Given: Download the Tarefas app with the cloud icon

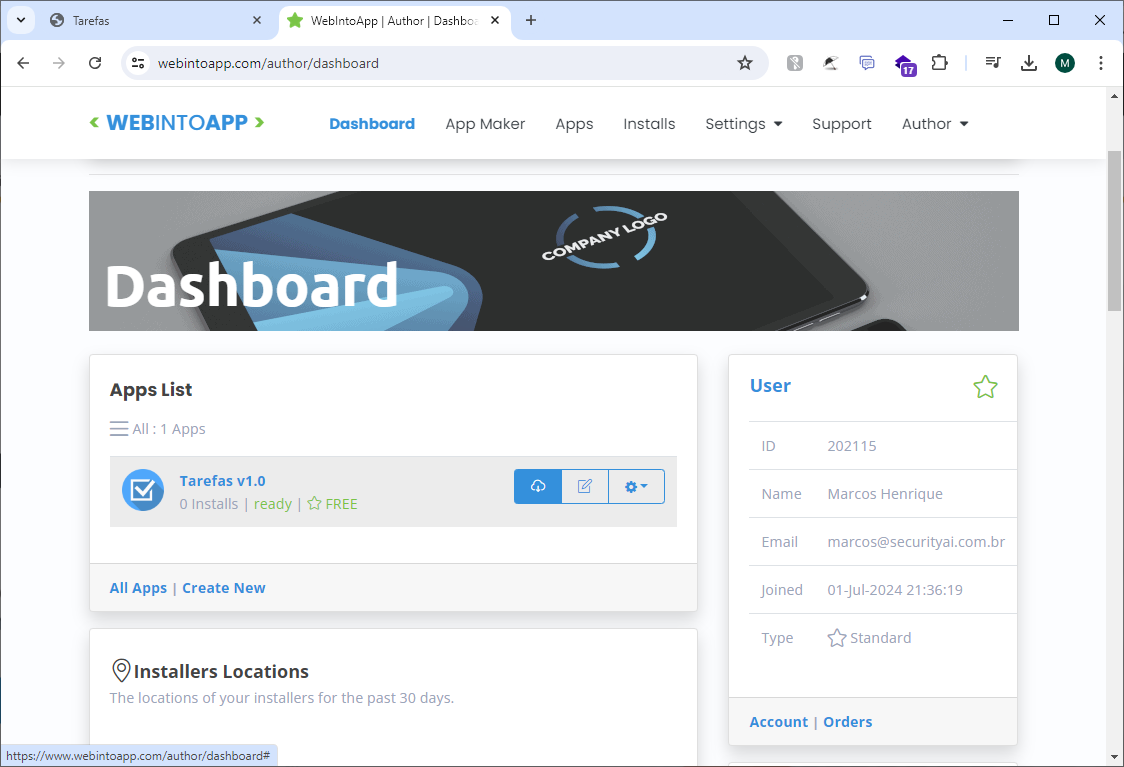Looking at the screenshot, I should (x=538, y=487).
